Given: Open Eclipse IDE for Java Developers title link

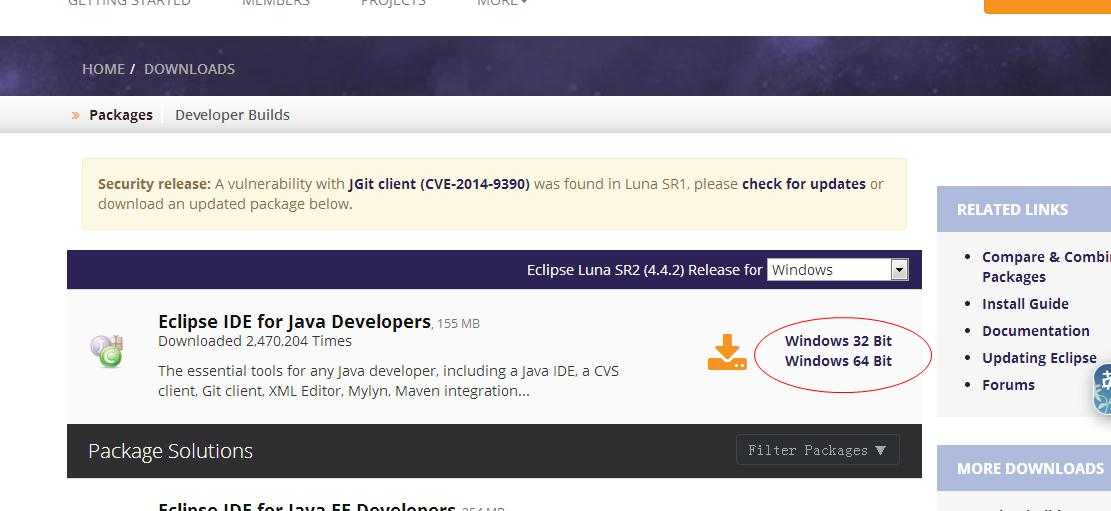Looking at the screenshot, I should pos(295,322).
